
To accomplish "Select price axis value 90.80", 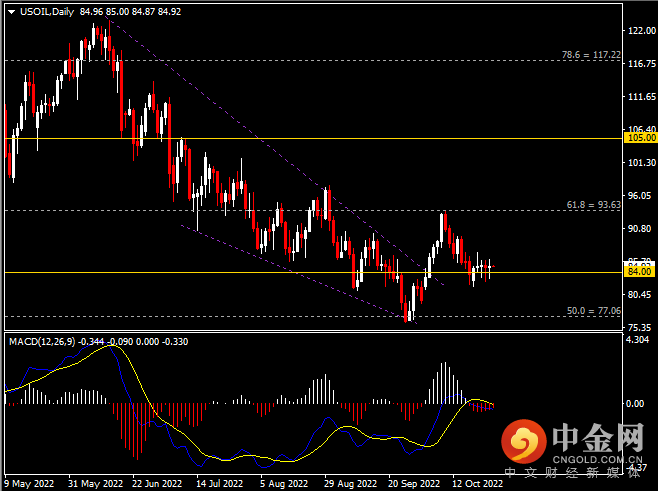I will click(640, 229).
